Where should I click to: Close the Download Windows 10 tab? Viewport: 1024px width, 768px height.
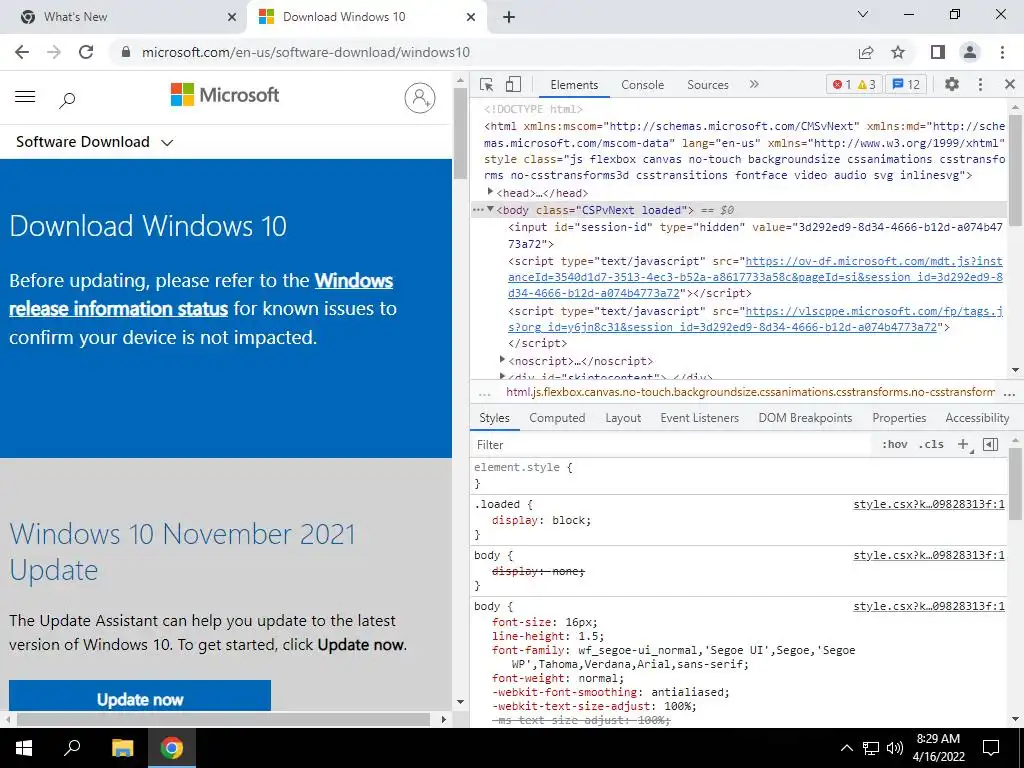click(x=471, y=17)
